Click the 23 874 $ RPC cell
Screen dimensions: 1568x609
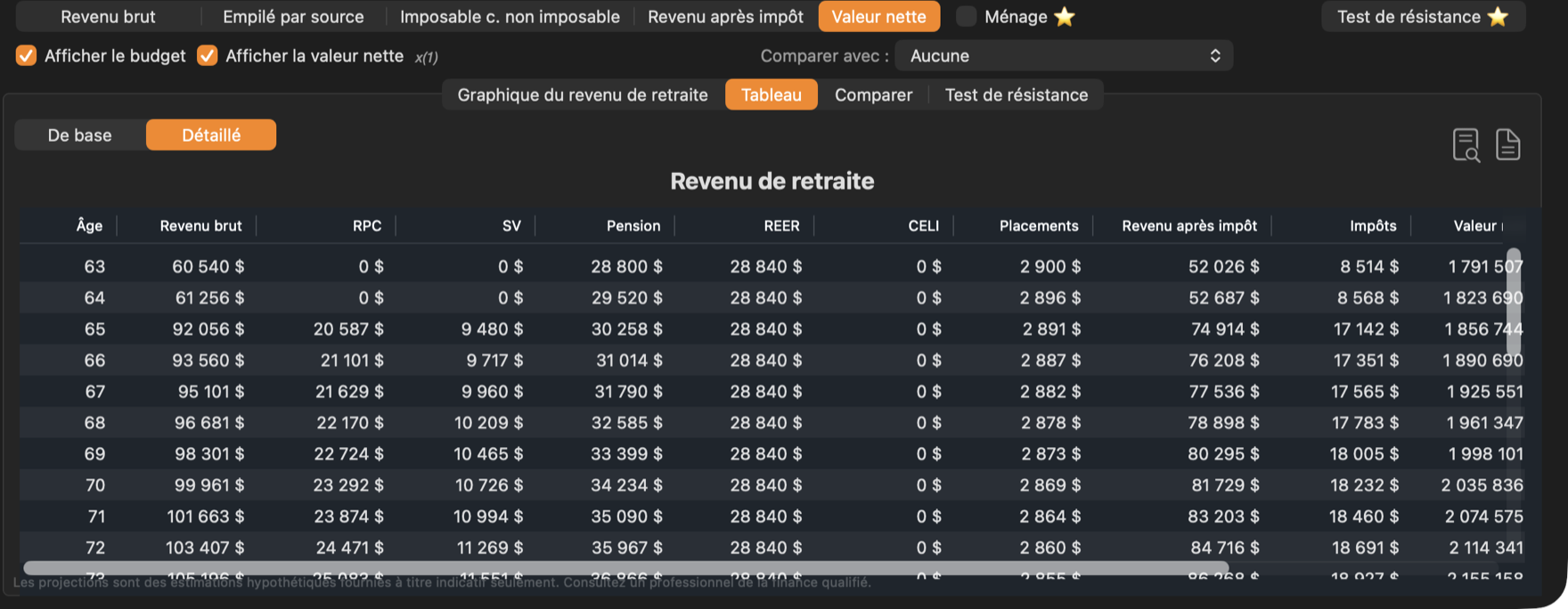point(348,516)
